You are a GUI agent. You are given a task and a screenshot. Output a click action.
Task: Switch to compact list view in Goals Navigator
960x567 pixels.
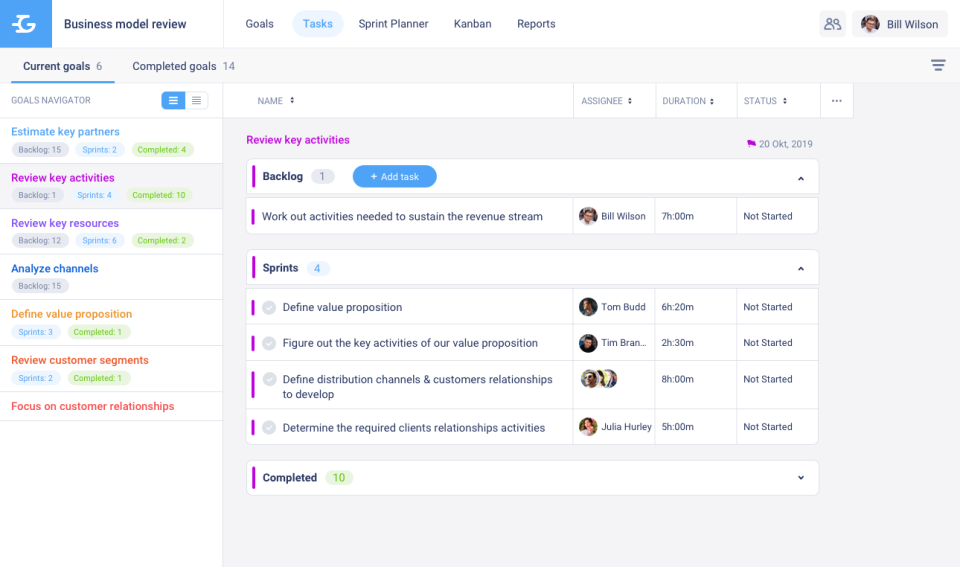tap(197, 100)
